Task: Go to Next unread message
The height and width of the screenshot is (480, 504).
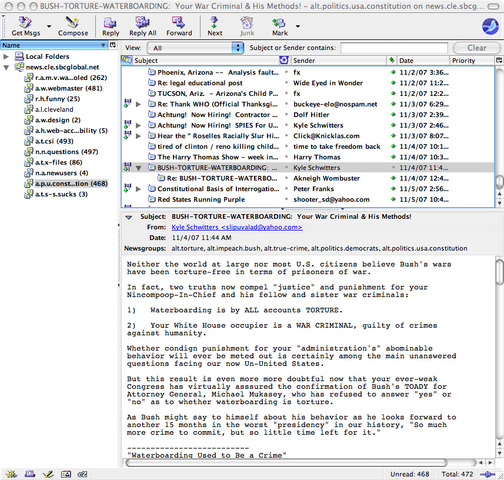Action: pos(215,26)
